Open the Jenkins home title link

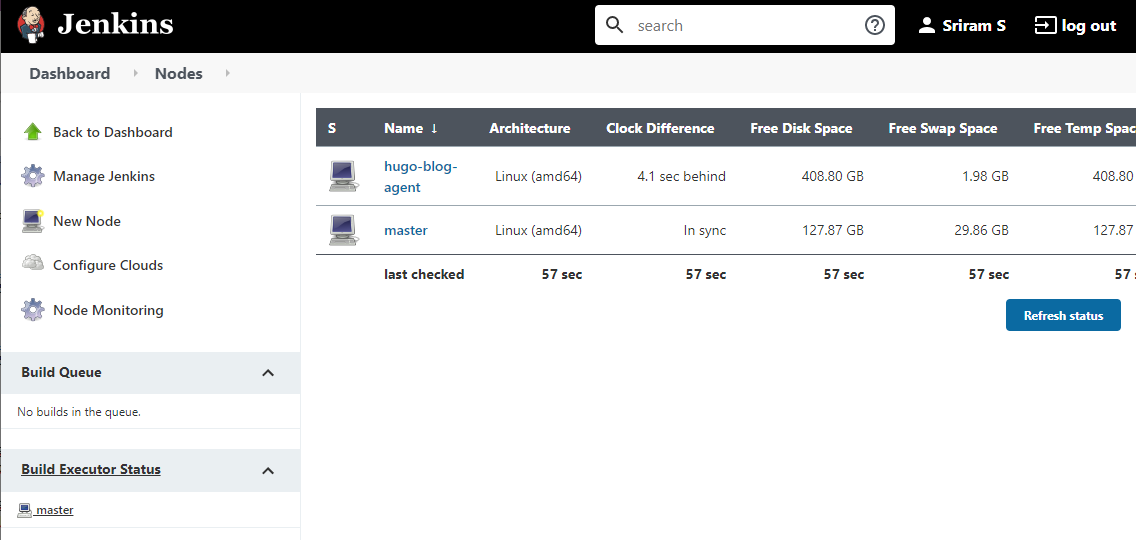(115, 25)
